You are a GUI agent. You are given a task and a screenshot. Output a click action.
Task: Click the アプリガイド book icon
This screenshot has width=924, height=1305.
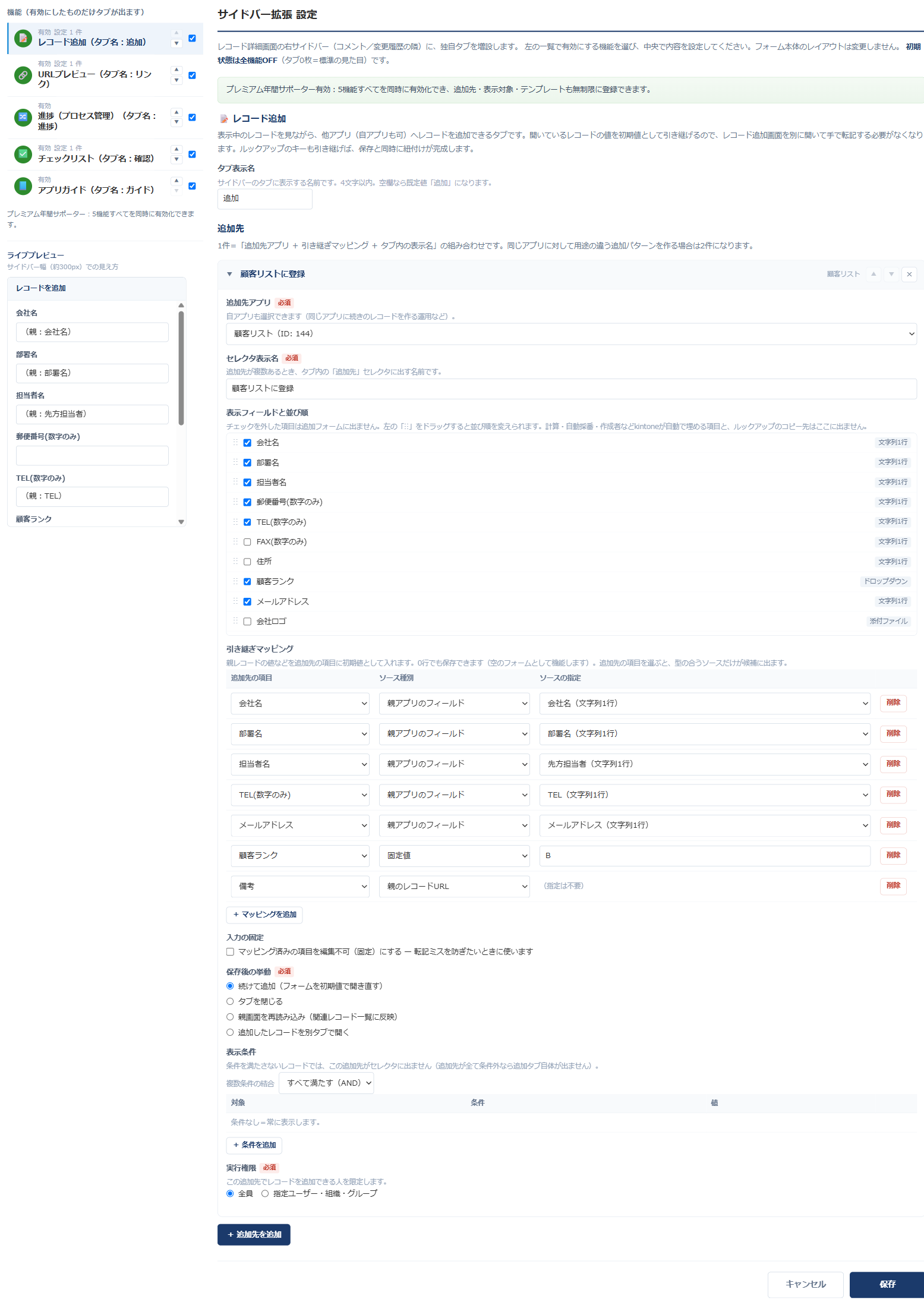(x=23, y=186)
